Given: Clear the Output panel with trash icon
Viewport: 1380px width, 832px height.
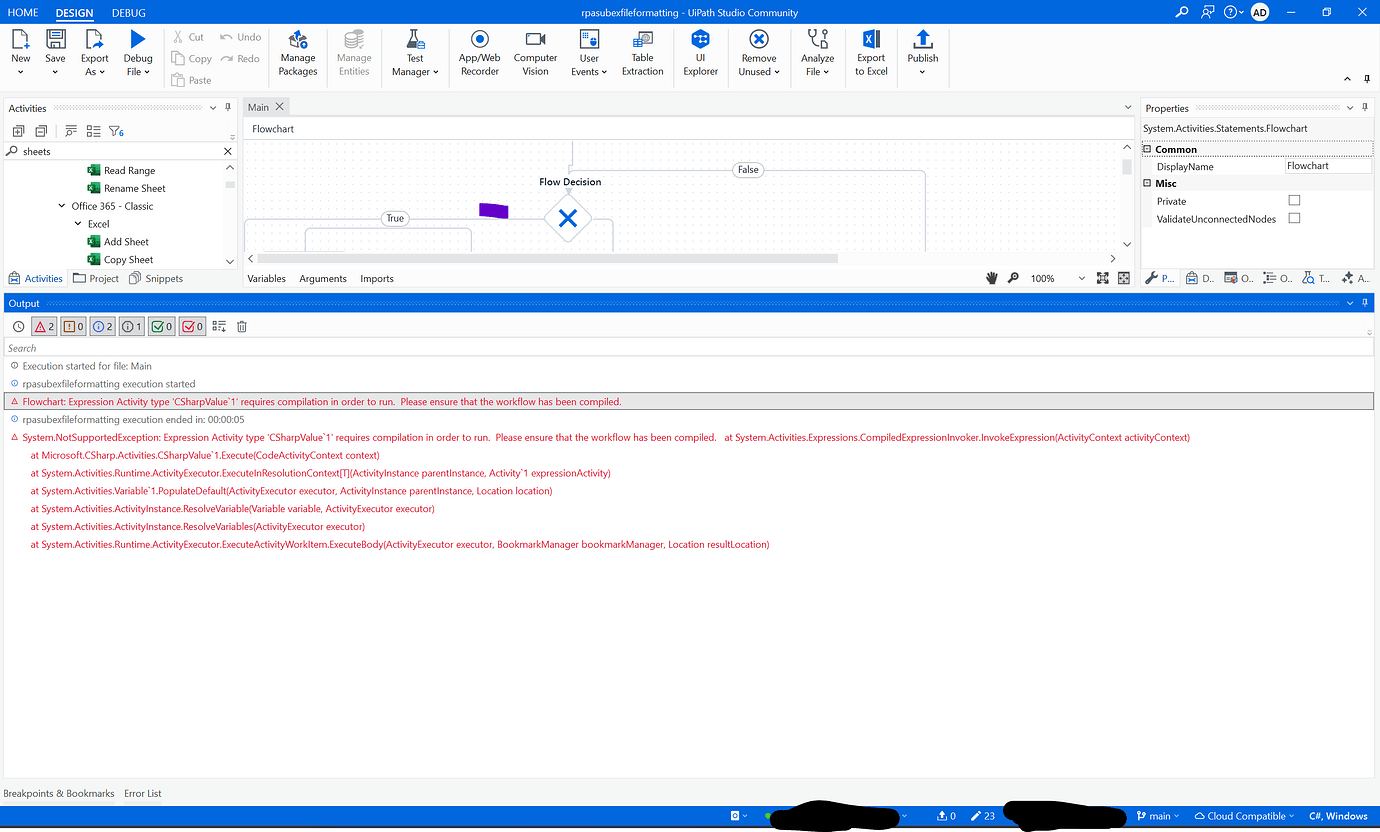Looking at the screenshot, I should coord(240,326).
